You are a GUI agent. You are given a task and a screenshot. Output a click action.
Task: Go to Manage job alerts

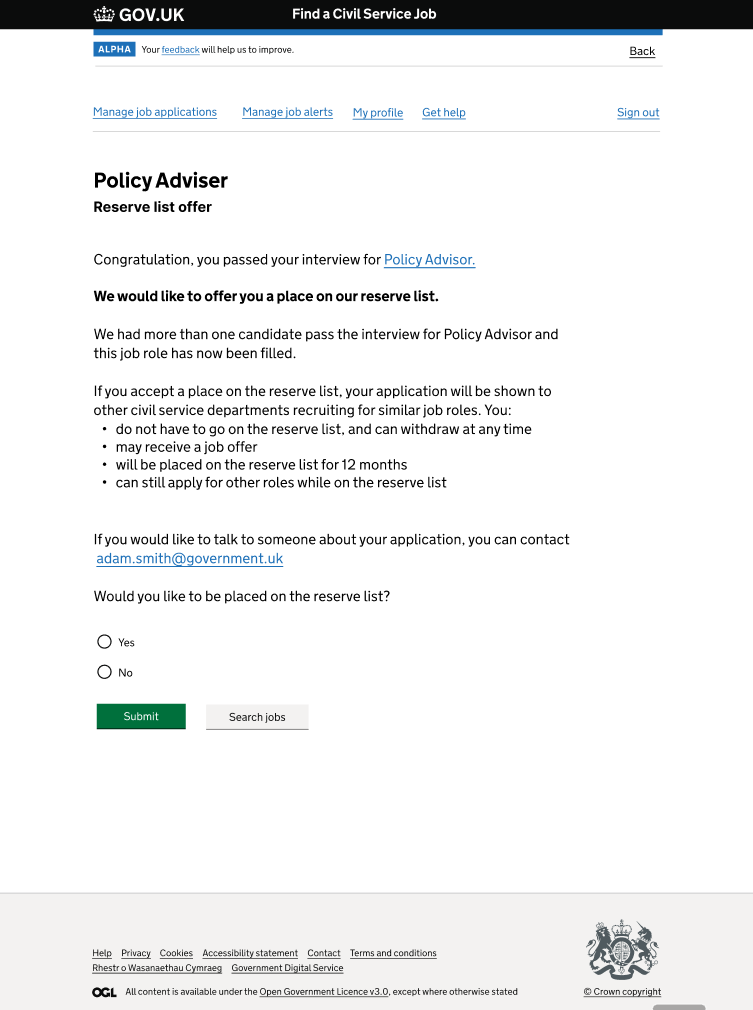(287, 112)
